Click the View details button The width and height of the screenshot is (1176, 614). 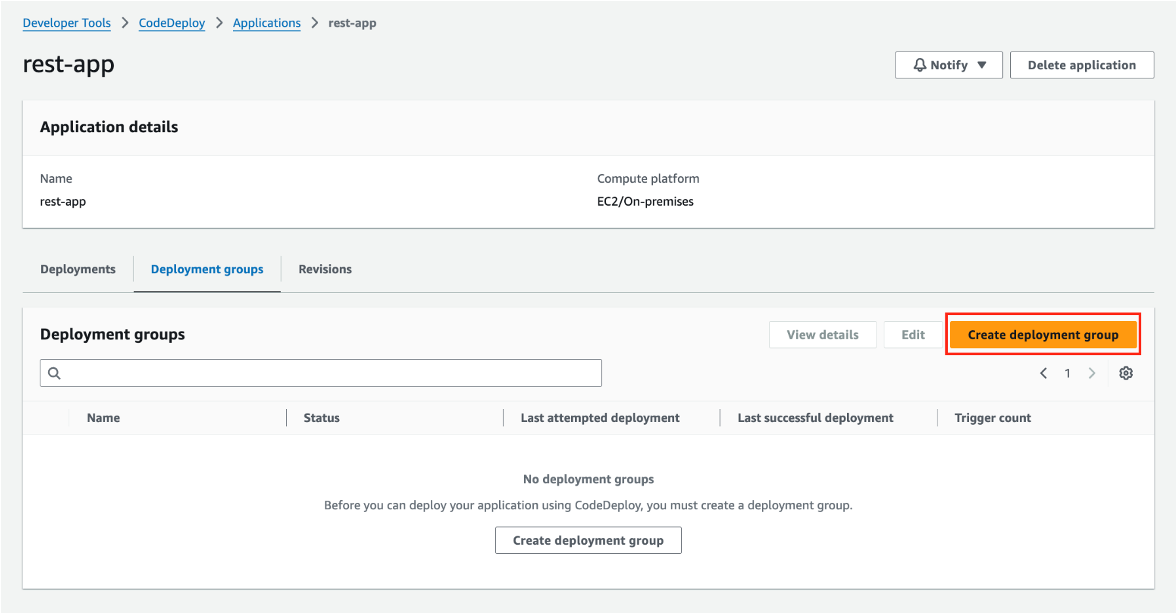(823, 335)
